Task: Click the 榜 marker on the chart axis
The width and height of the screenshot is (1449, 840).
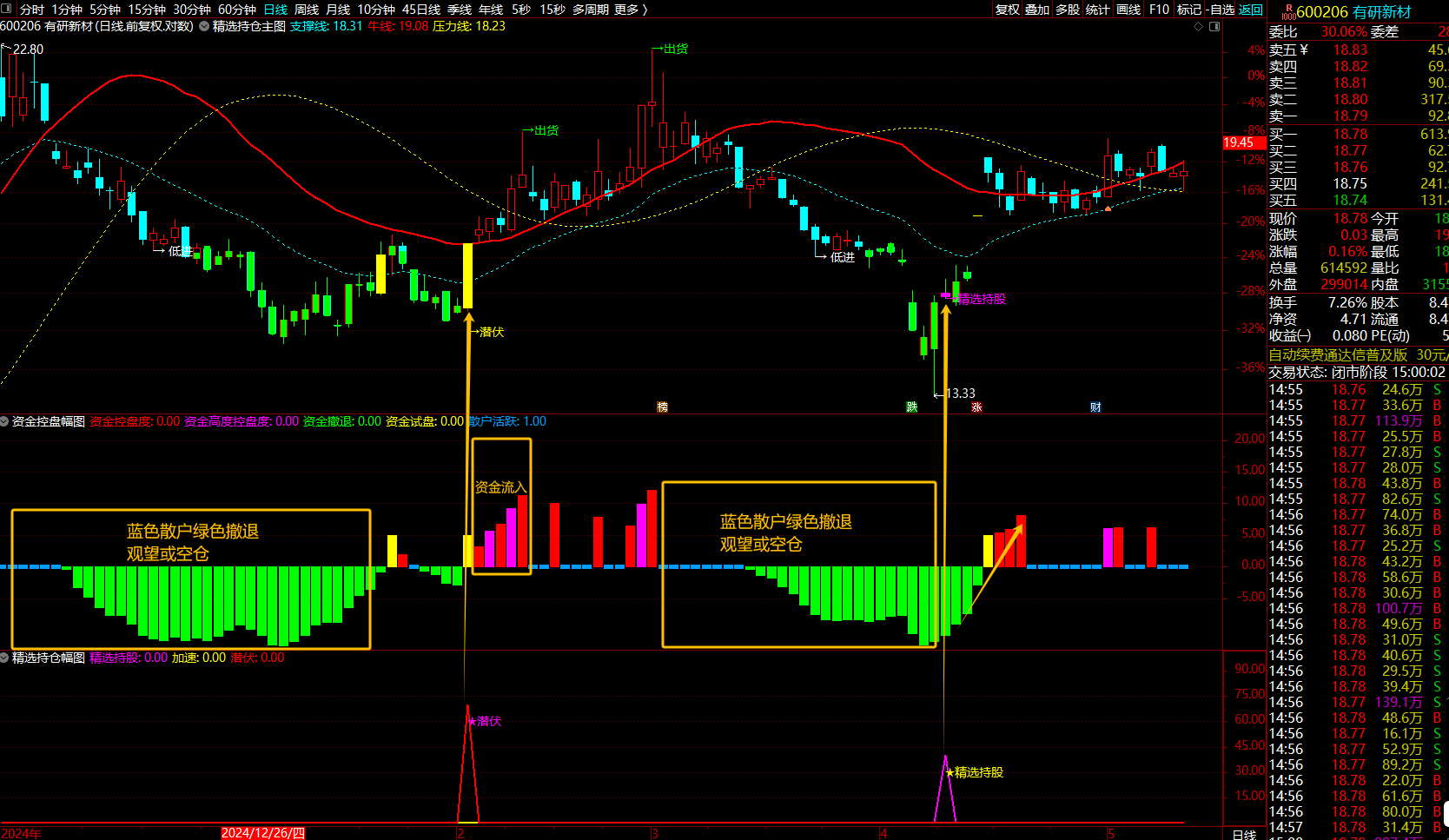Action: point(662,407)
